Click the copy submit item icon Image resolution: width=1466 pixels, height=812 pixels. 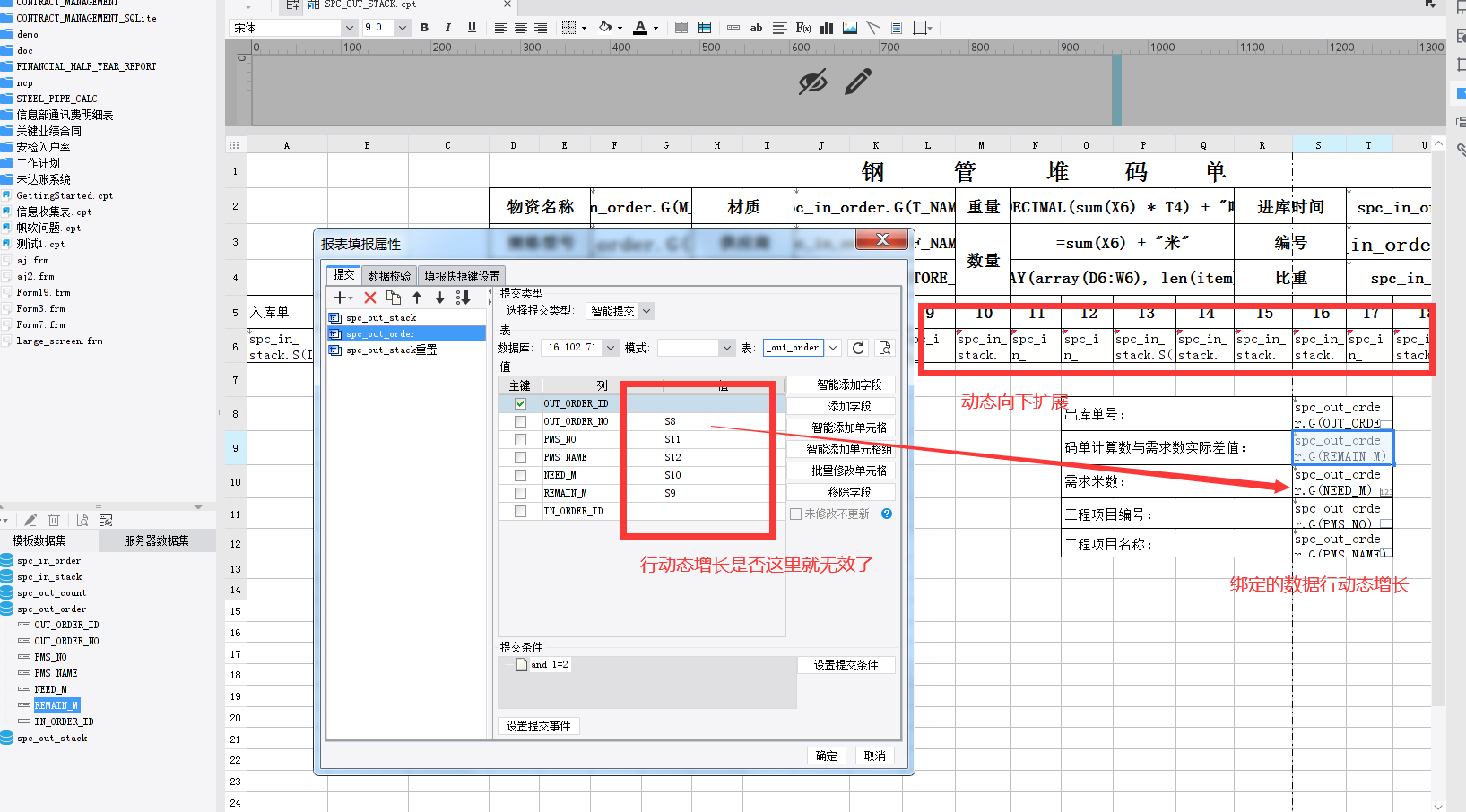(x=394, y=298)
